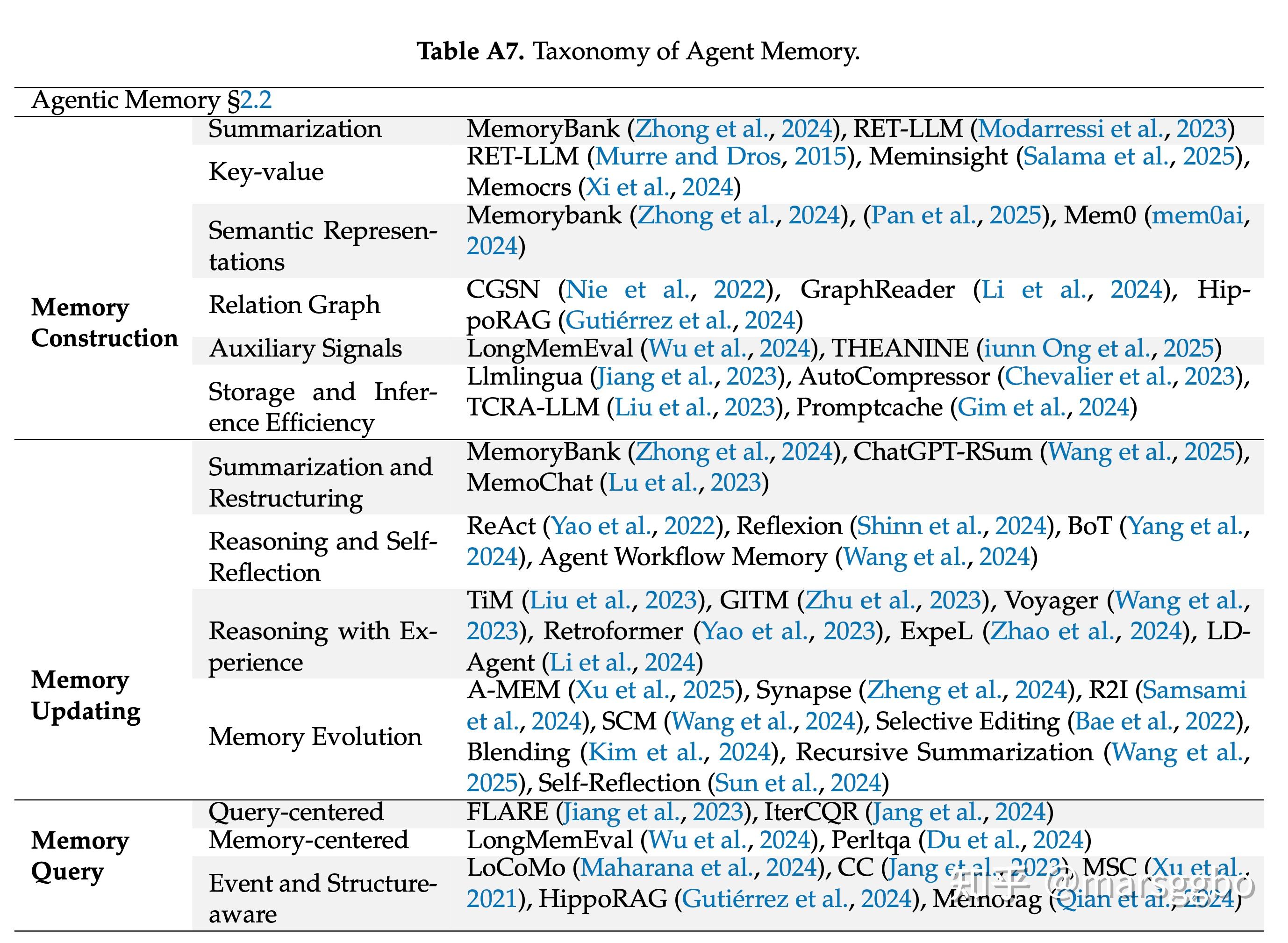Screen dimensions: 1288x943
Task: Click the "Auxiliary Signals" cell
Action: point(306,349)
